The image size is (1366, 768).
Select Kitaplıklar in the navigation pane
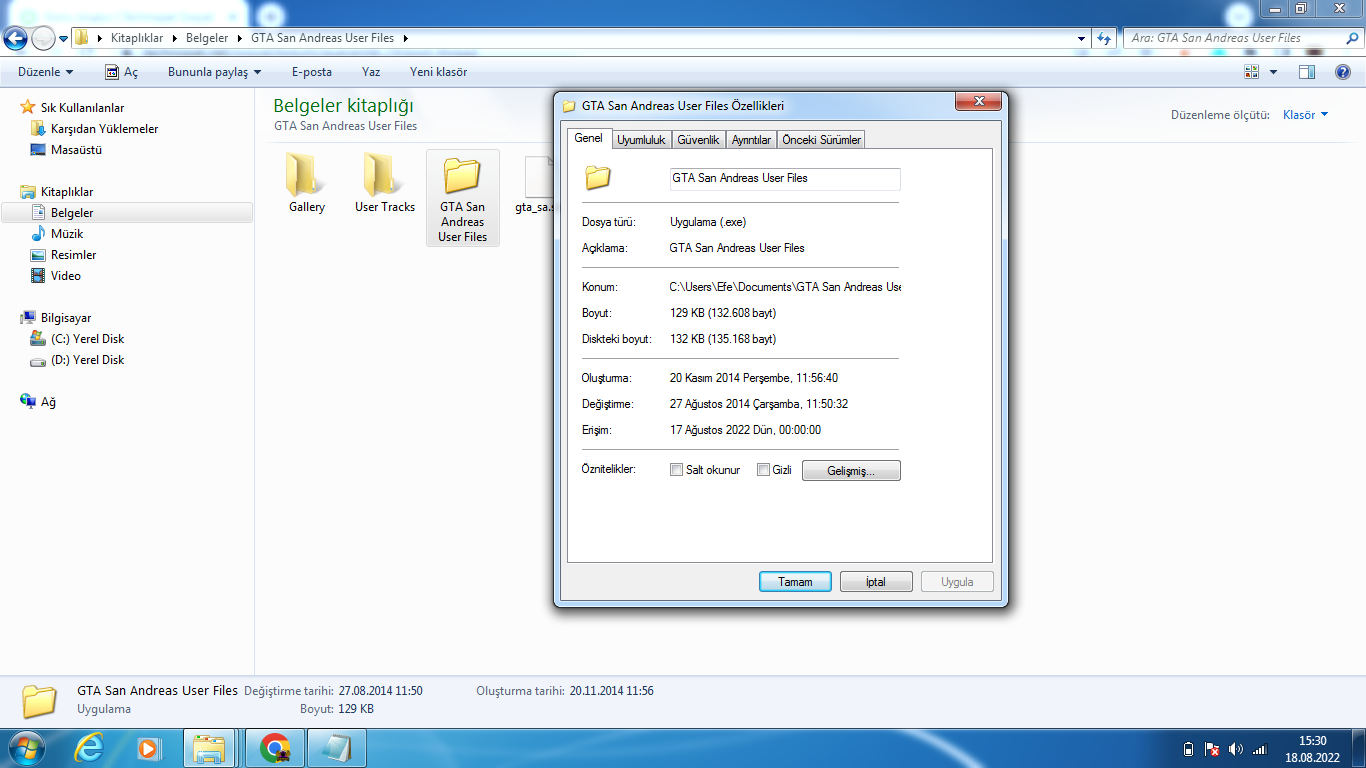[67, 192]
